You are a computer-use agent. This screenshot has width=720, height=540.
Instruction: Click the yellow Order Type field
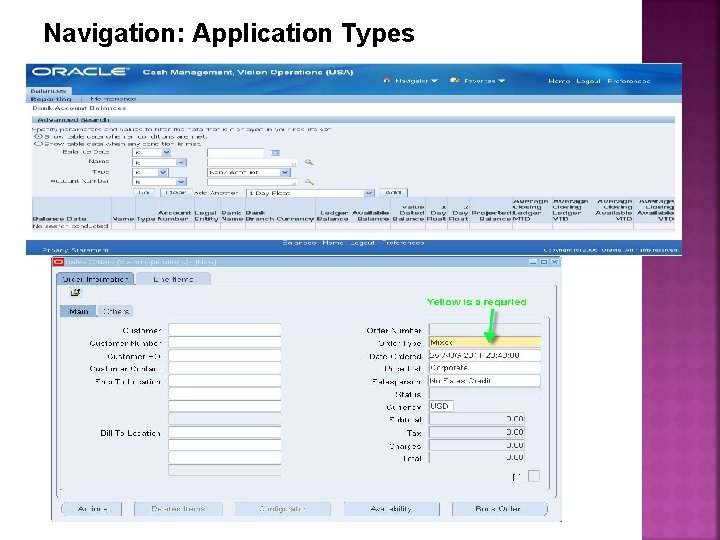(x=485, y=343)
